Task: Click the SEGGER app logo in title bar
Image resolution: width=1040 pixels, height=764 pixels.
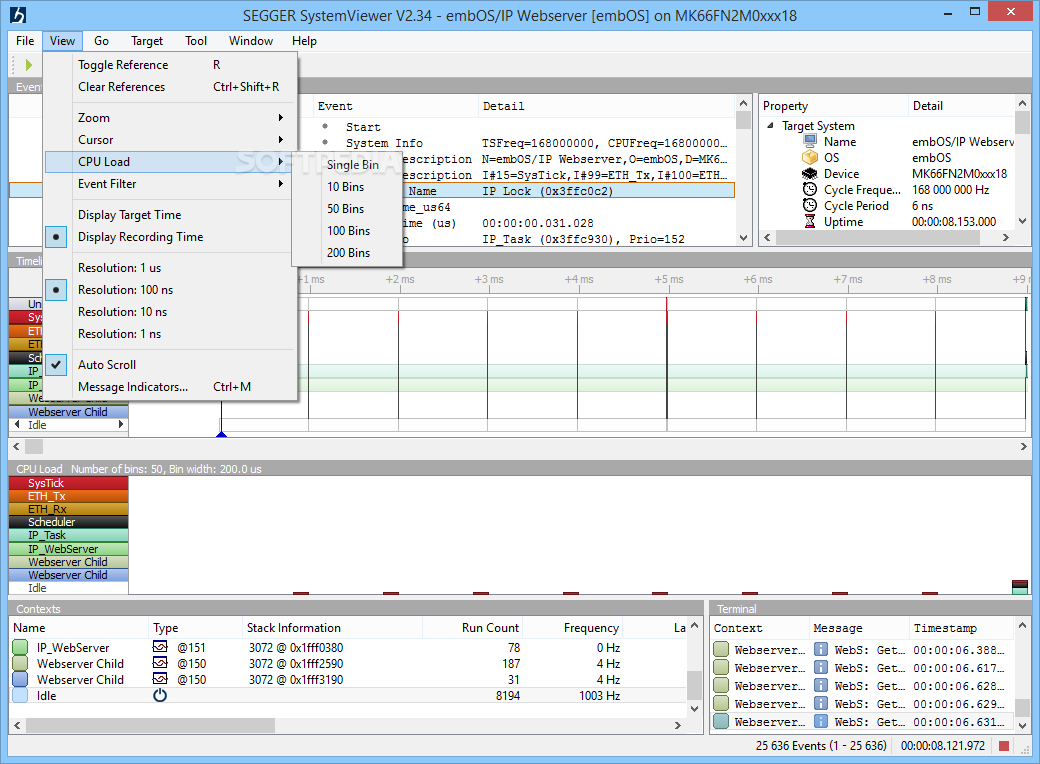Action: tap(19, 15)
